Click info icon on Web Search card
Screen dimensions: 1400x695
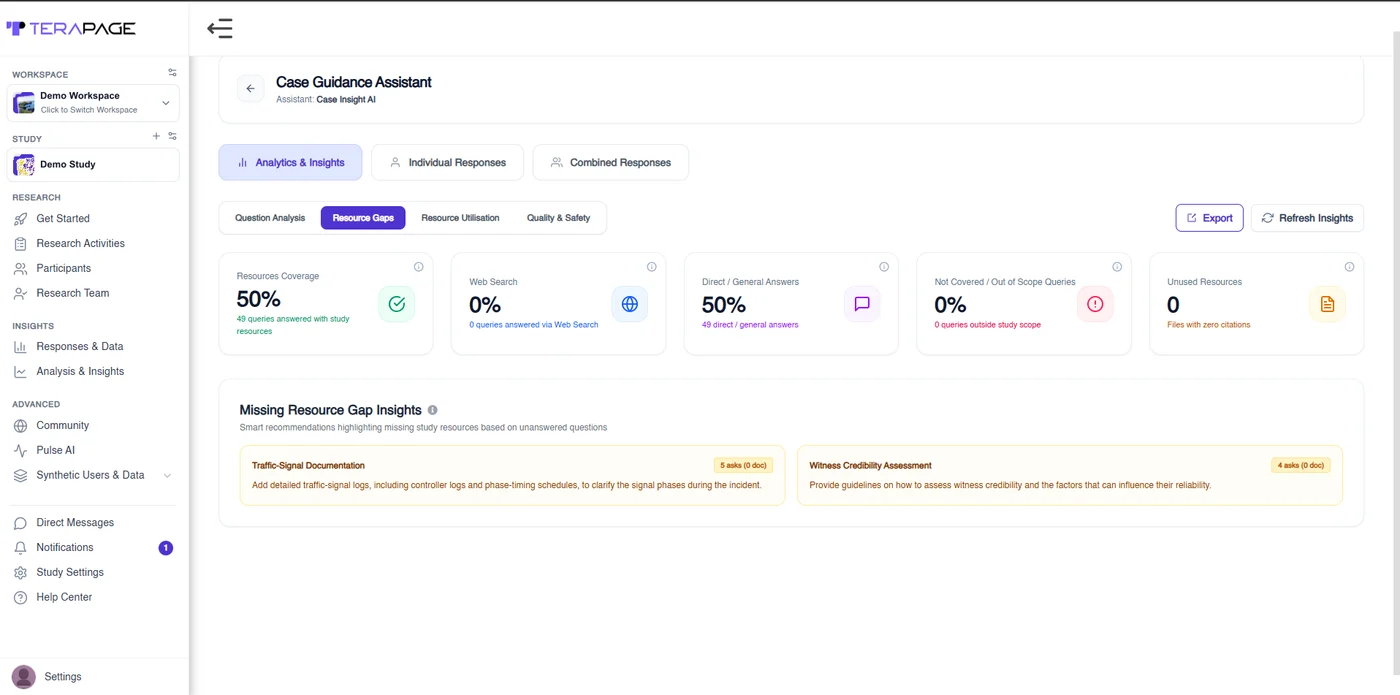tap(652, 267)
